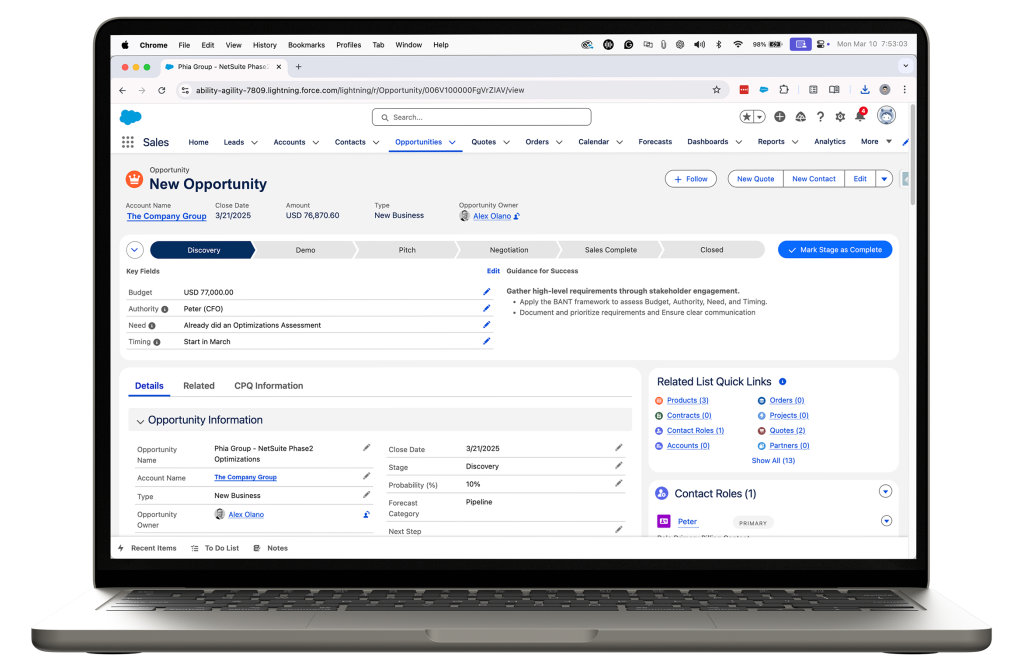The width and height of the screenshot is (1024, 669).
Task: Switch to the CPQ Information tab
Action: 268,386
